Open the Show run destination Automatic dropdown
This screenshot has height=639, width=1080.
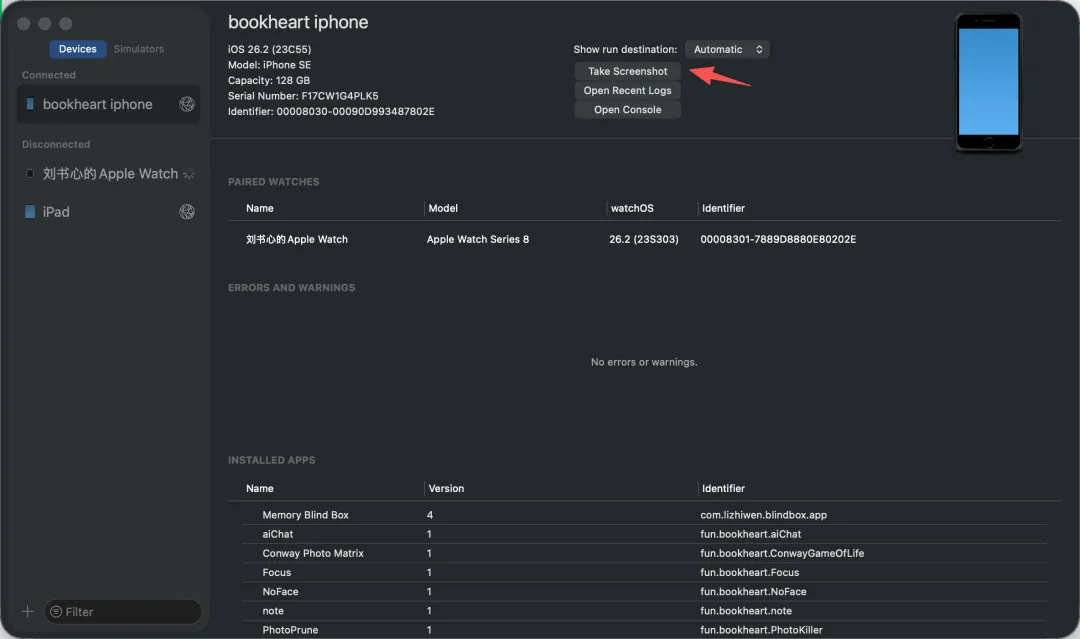pos(727,49)
